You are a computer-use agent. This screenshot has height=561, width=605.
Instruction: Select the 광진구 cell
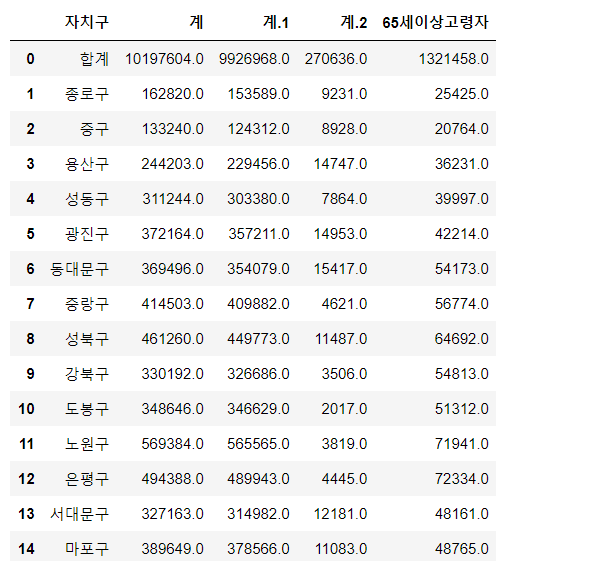pyautogui.click(x=87, y=234)
